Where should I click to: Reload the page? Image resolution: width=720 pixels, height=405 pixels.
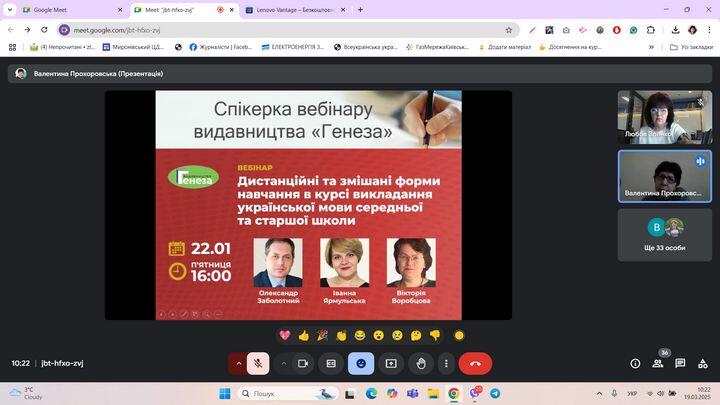coord(44,30)
